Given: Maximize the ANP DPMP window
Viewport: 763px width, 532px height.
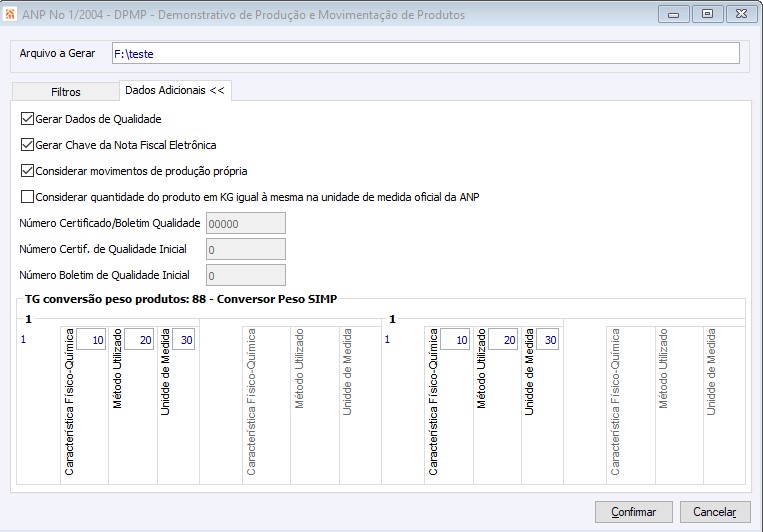Looking at the screenshot, I should pos(708,15).
